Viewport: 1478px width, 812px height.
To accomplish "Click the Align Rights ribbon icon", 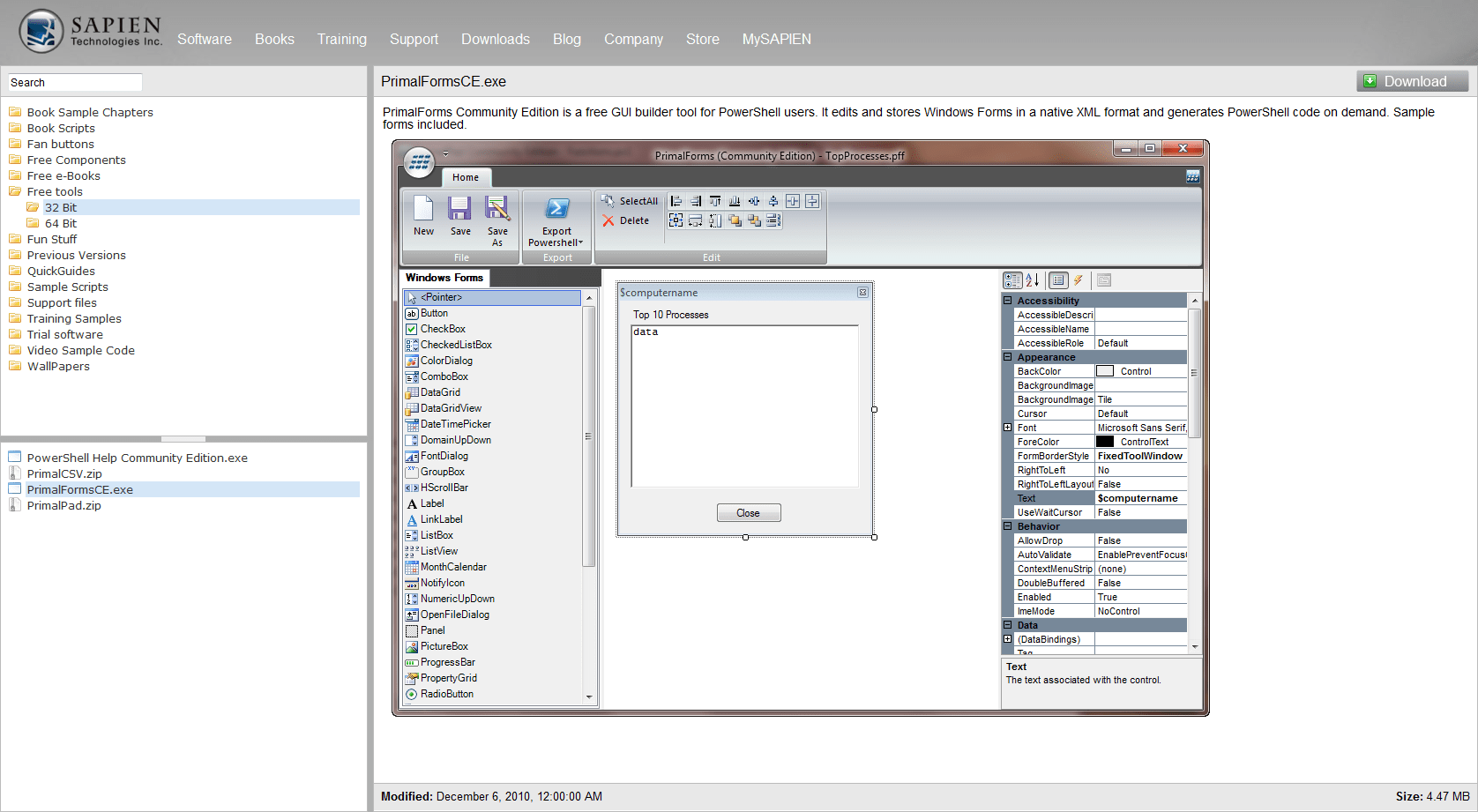I will click(x=696, y=201).
